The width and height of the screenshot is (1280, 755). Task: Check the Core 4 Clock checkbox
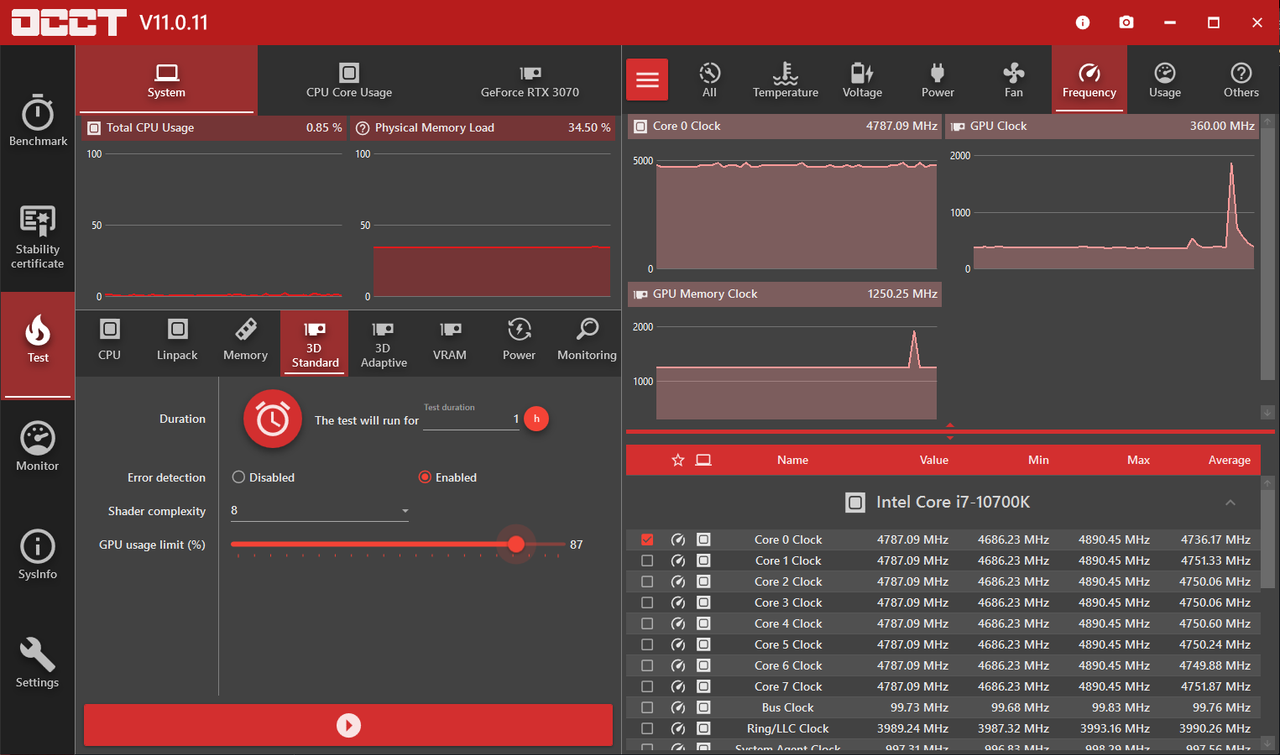point(647,623)
